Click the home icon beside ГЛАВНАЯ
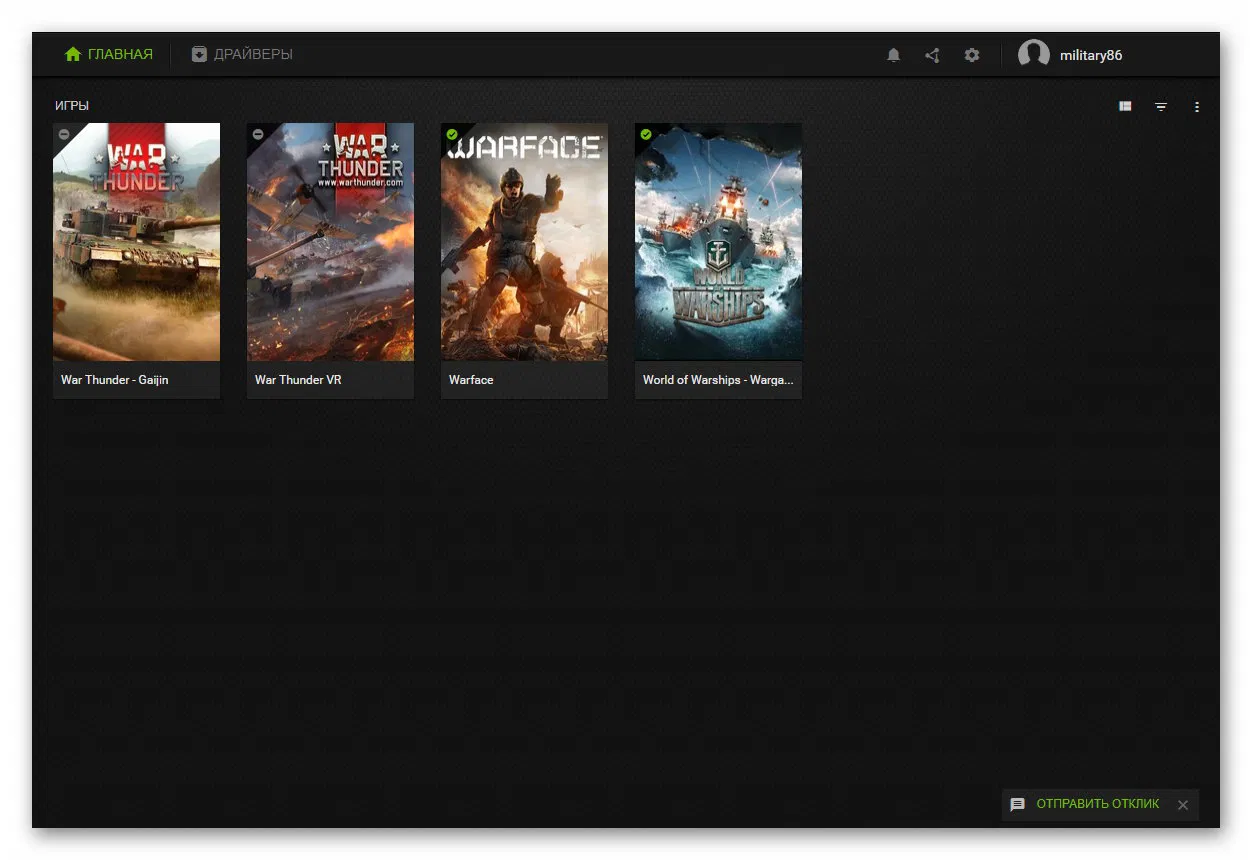 (73, 54)
